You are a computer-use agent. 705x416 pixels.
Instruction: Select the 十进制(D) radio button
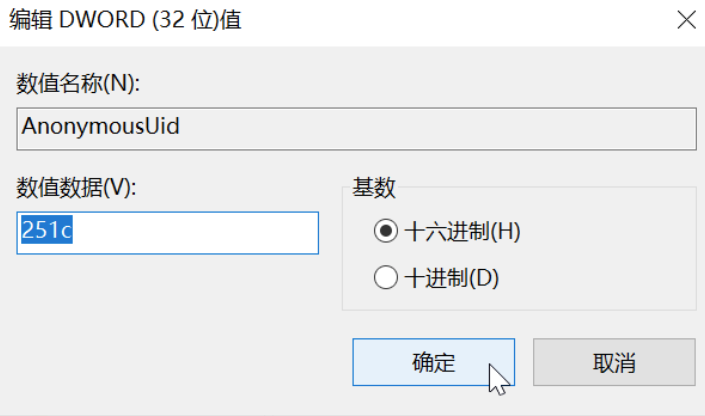(x=386, y=277)
